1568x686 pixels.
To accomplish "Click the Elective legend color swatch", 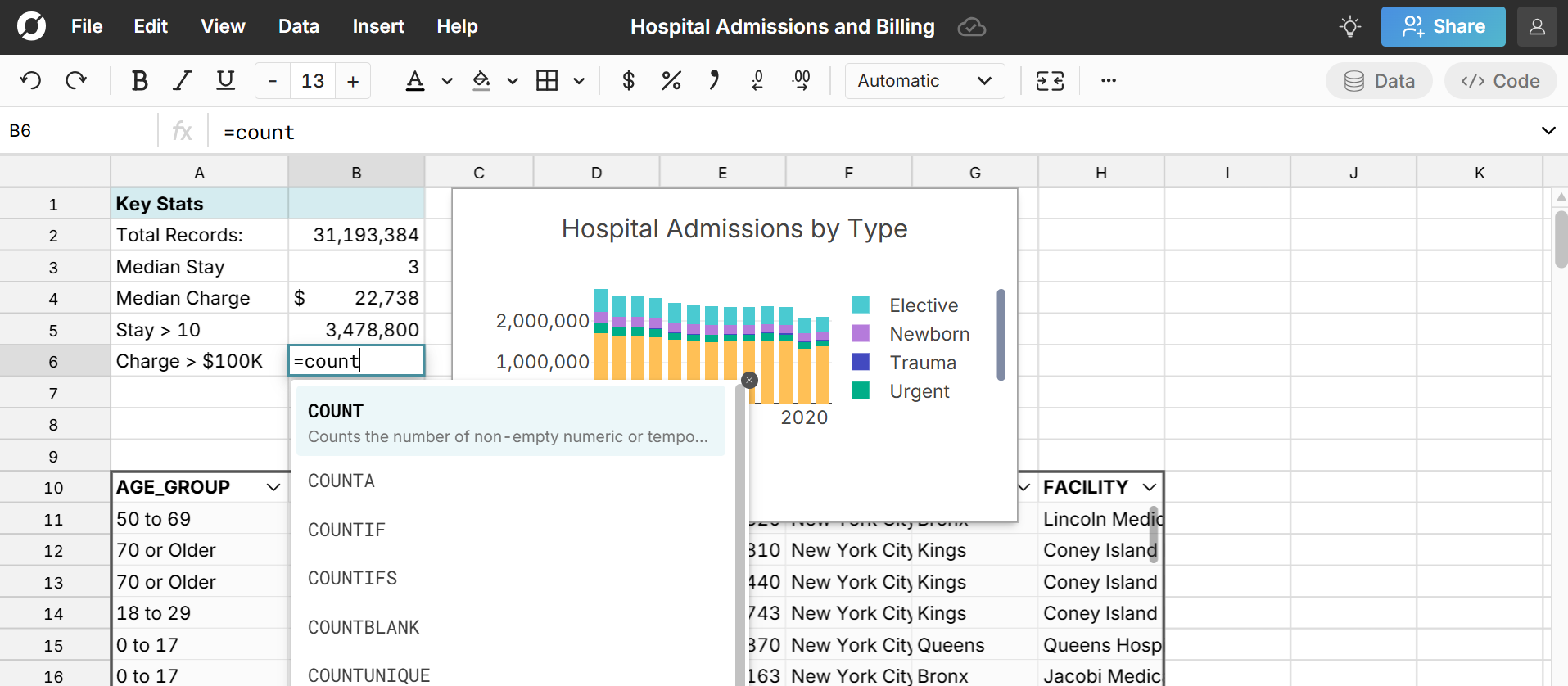I will (x=861, y=305).
